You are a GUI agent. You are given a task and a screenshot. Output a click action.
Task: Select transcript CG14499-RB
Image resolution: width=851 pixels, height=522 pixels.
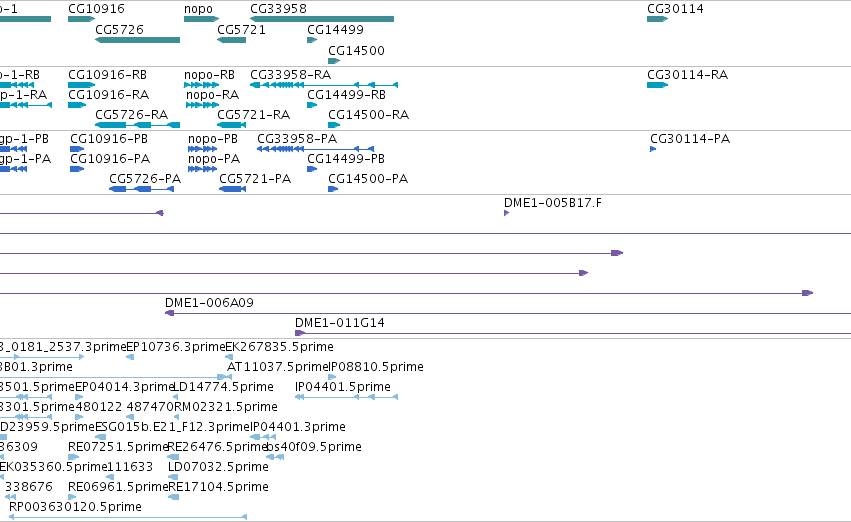[x=312, y=105]
